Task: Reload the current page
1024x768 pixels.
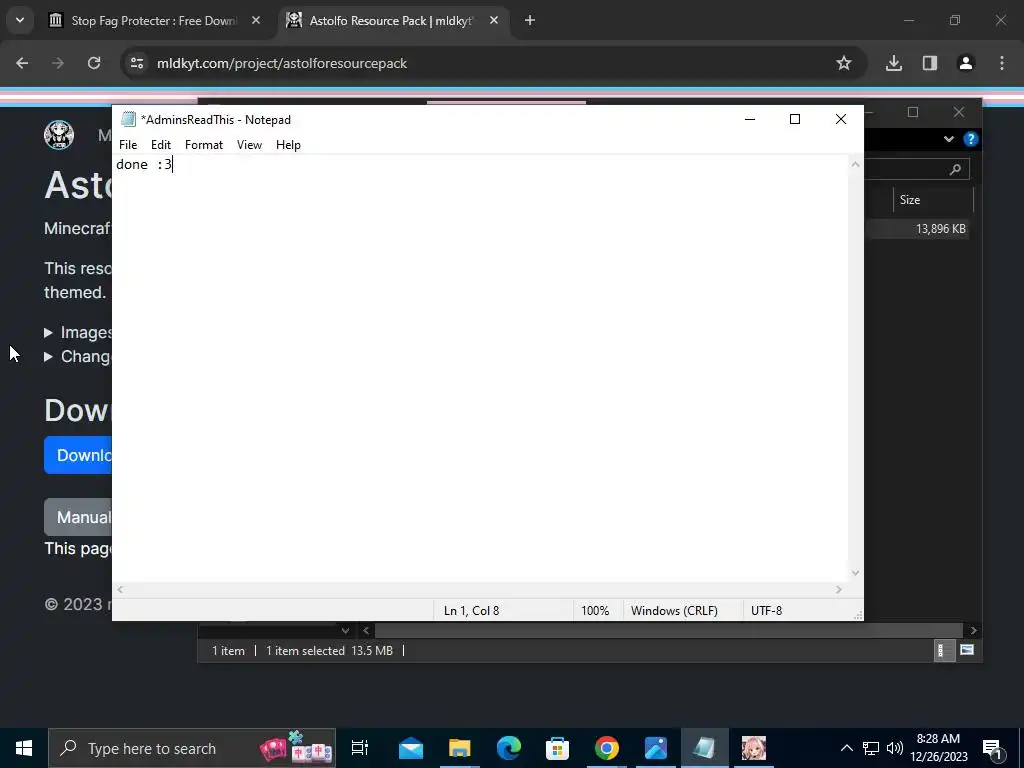Action: click(94, 63)
